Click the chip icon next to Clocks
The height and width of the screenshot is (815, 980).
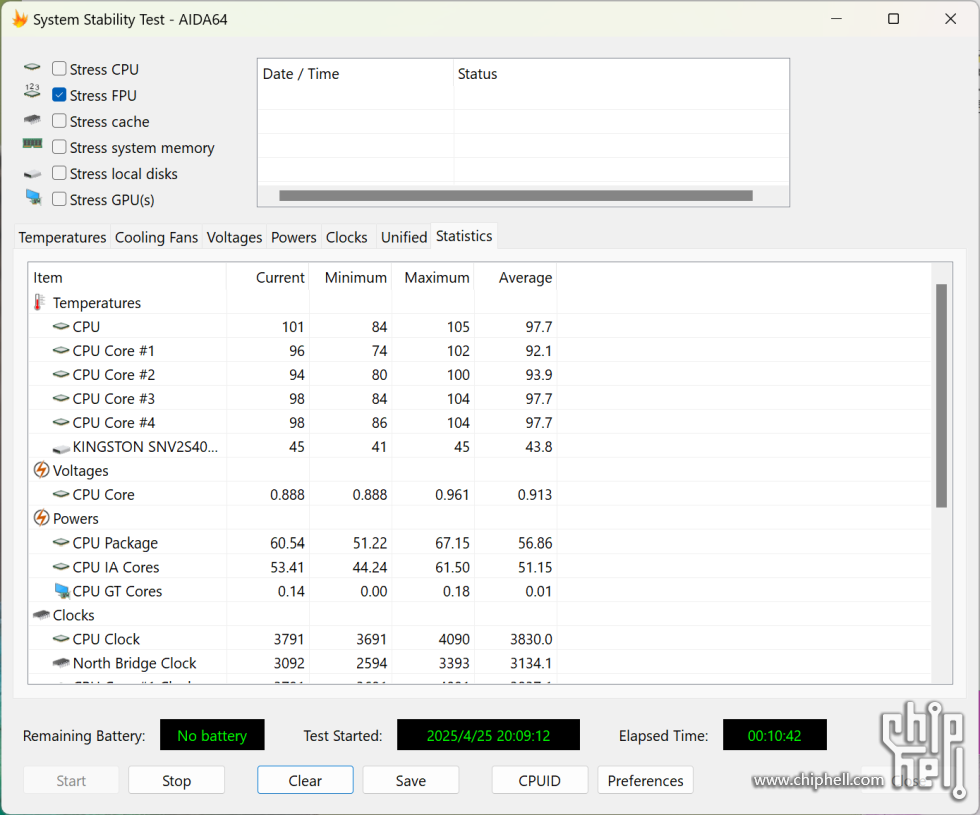[41, 615]
